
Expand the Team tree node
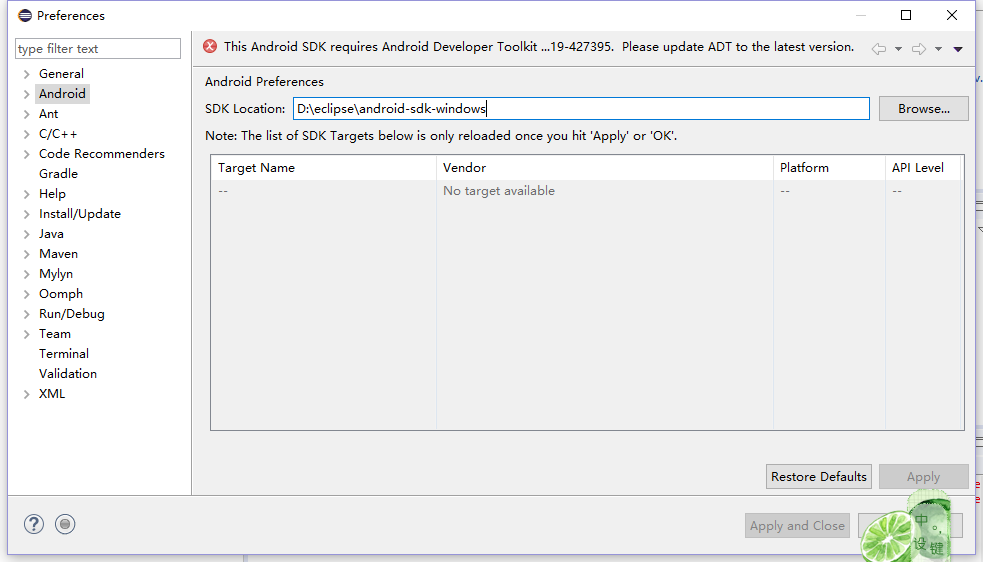click(x=26, y=334)
